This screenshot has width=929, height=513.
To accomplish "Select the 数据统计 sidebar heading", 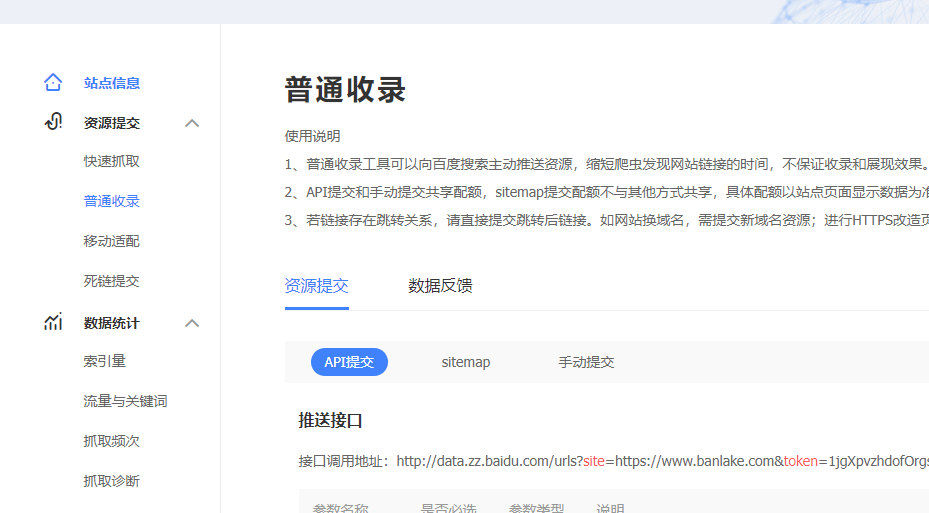I will coord(111,323).
